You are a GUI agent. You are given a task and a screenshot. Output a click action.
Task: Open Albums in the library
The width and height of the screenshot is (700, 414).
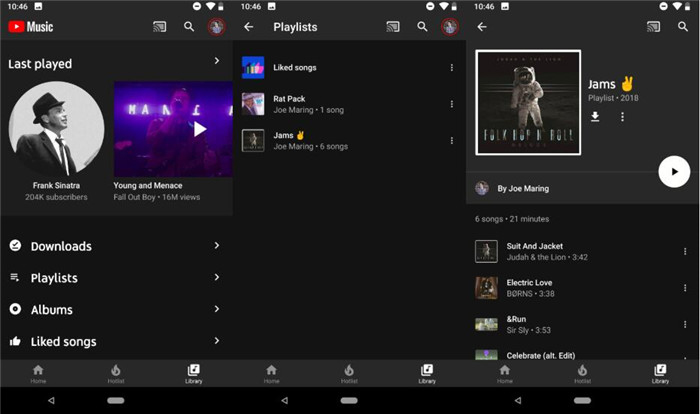[117, 309]
